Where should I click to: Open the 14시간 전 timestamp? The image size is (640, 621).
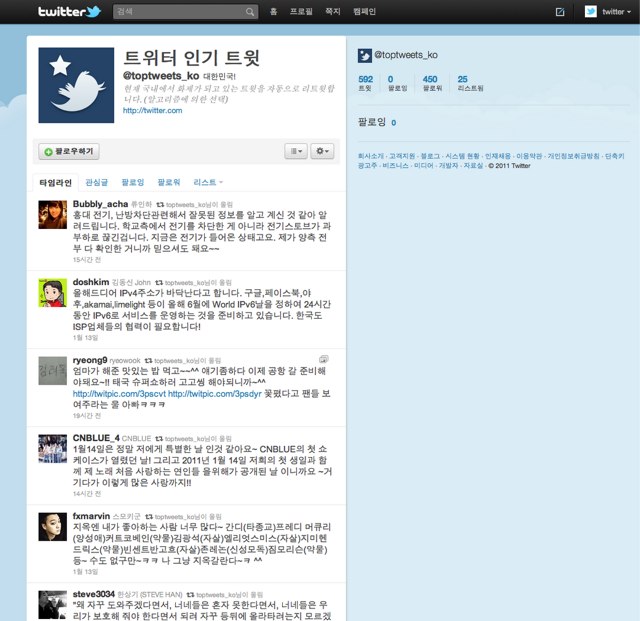[87, 494]
